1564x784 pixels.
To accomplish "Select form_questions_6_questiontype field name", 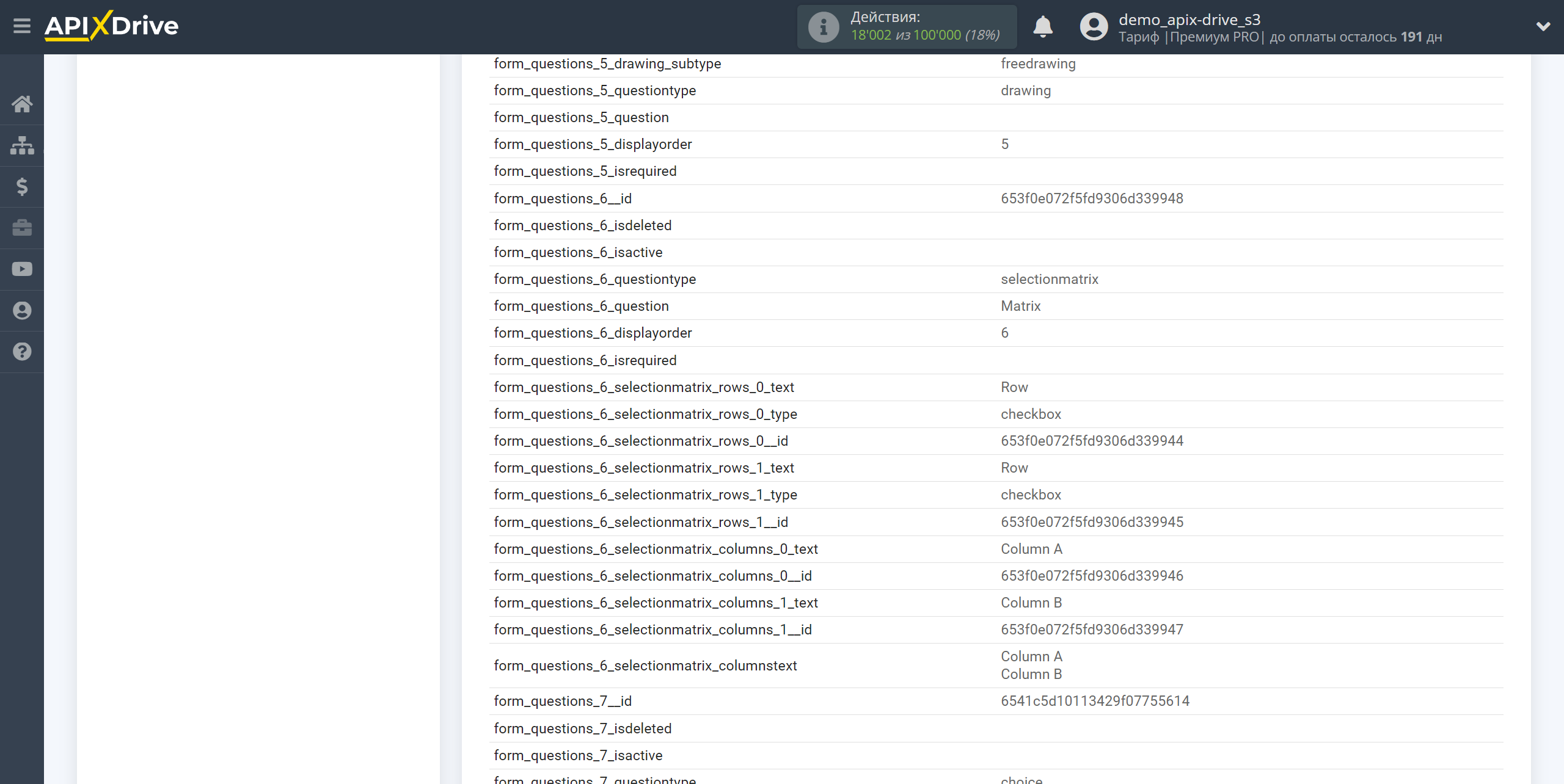I will point(595,279).
